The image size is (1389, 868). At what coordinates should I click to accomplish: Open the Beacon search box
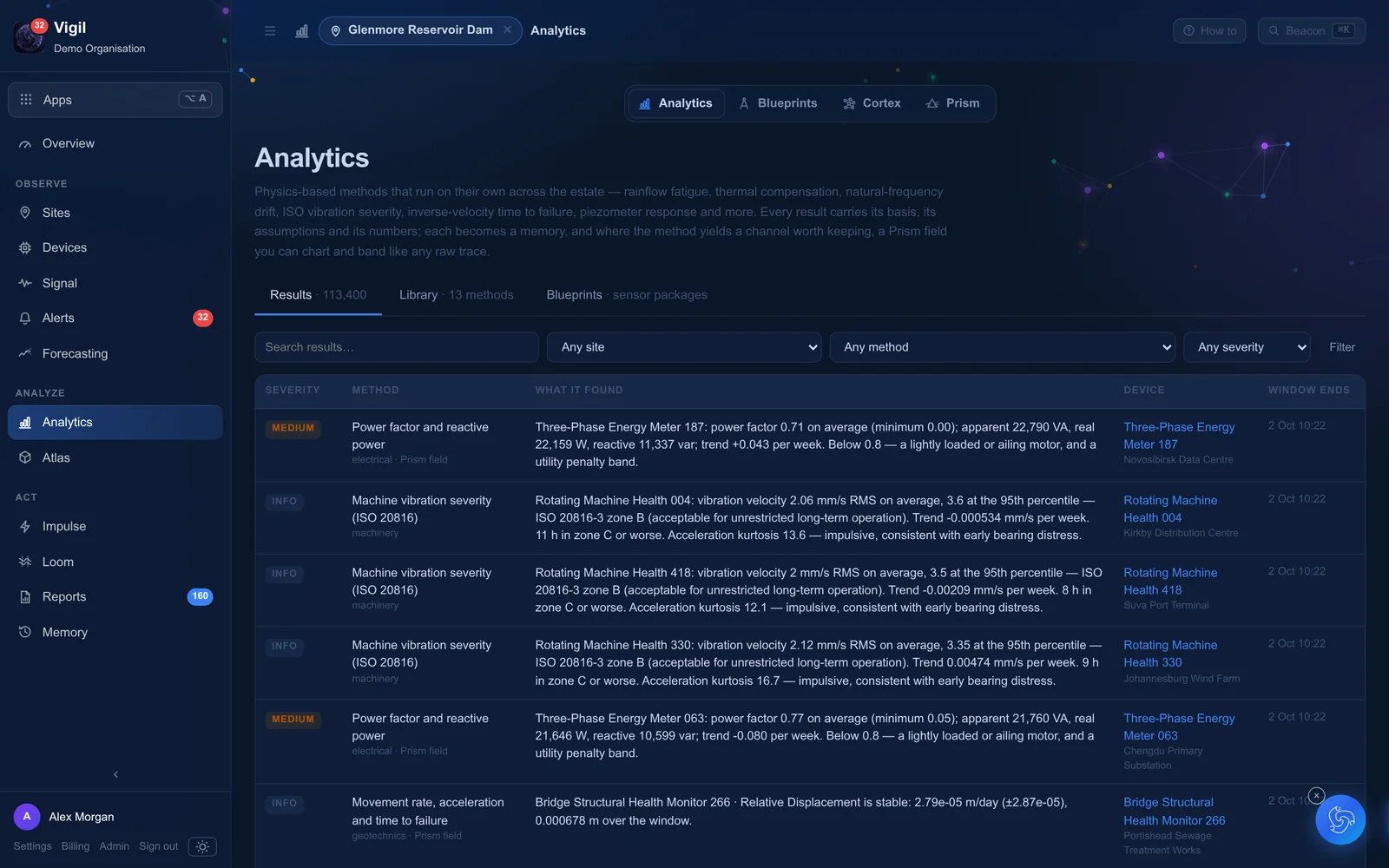tap(1311, 30)
